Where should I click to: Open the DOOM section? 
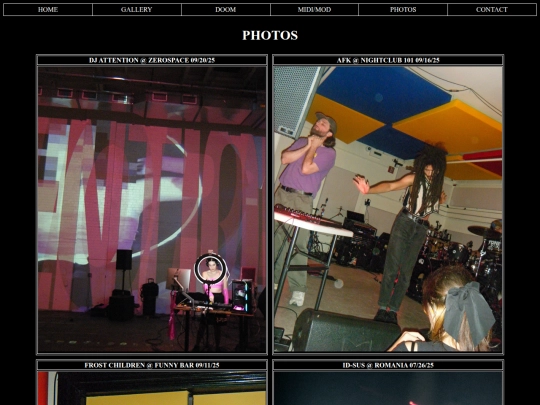pos(226,10)
